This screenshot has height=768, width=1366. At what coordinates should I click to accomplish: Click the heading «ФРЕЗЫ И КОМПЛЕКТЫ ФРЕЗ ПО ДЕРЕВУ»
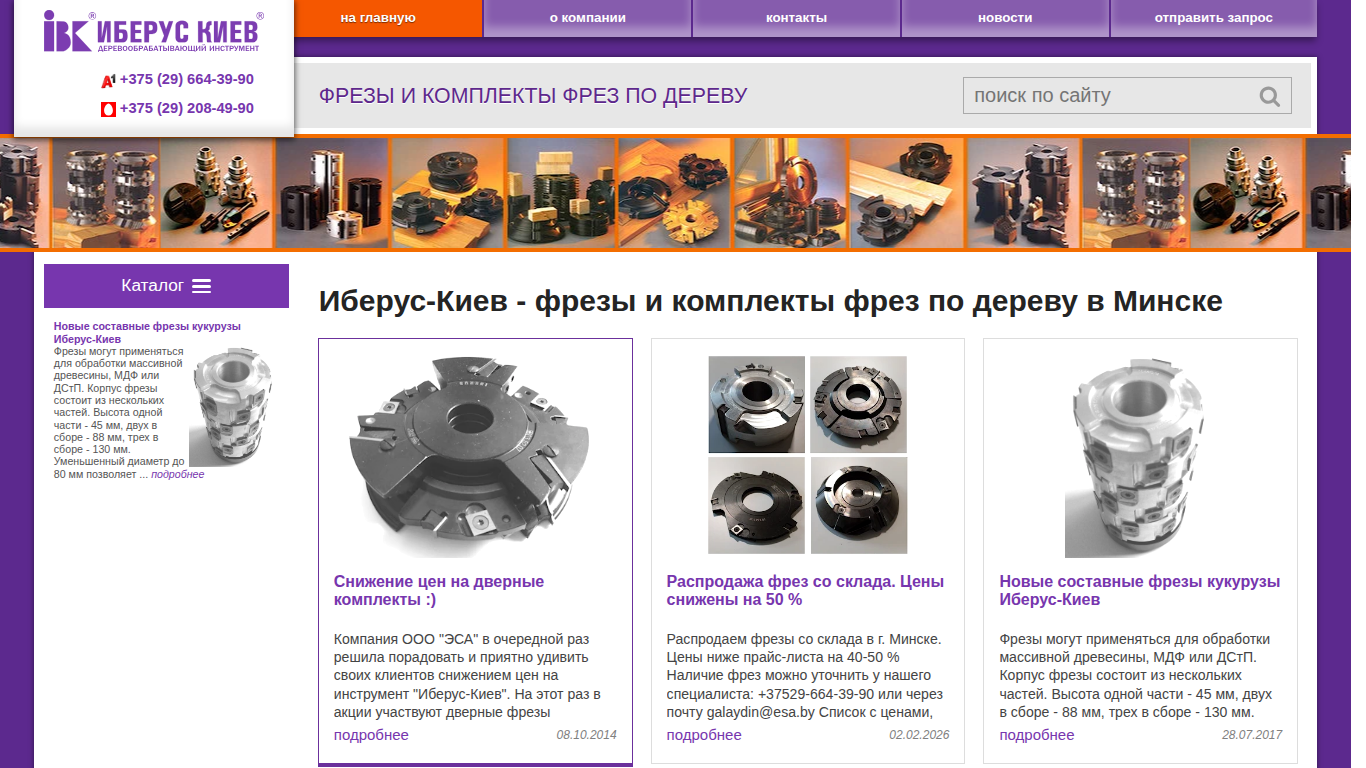click(533, 96)
